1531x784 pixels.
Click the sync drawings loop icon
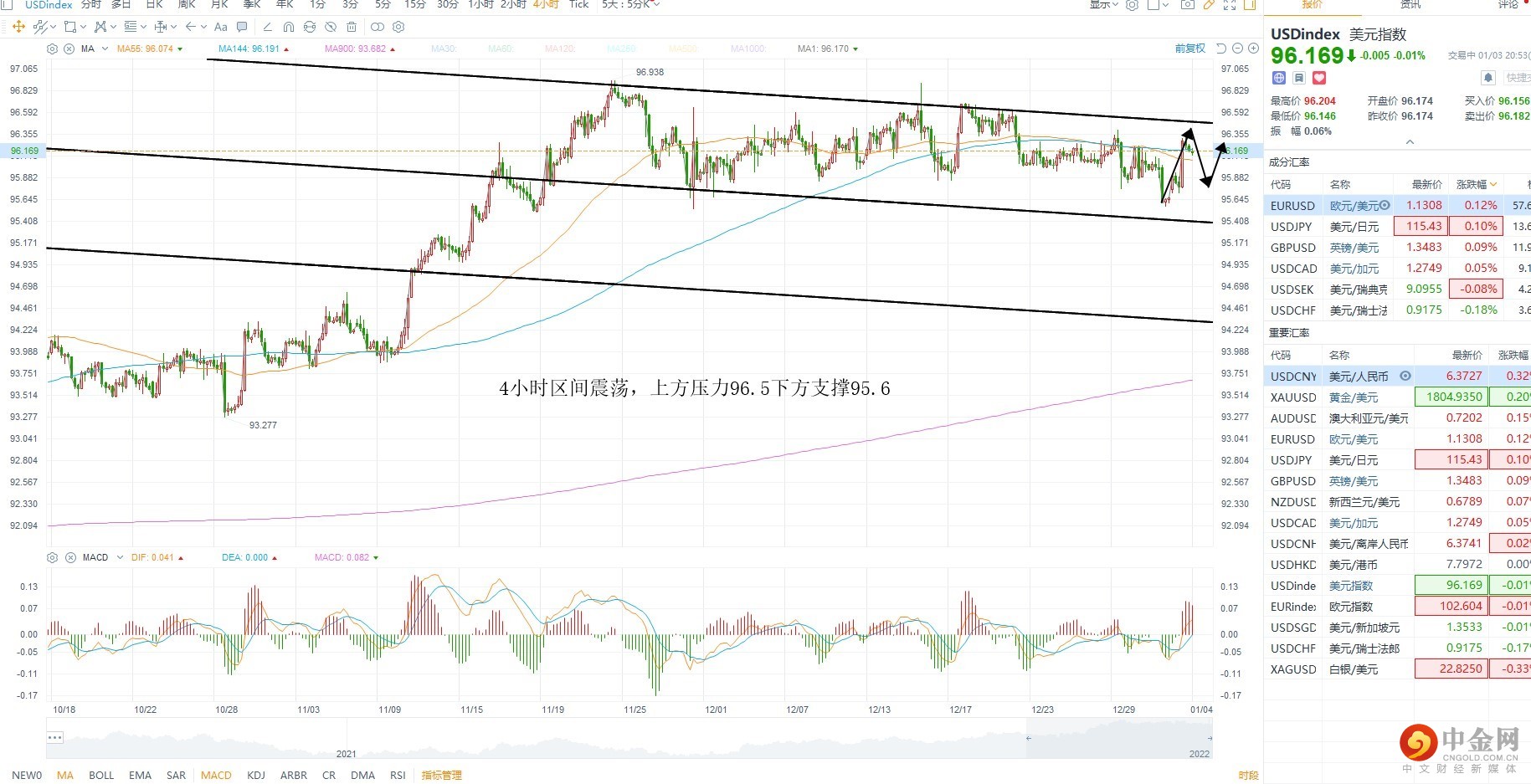tap(310, 27)
